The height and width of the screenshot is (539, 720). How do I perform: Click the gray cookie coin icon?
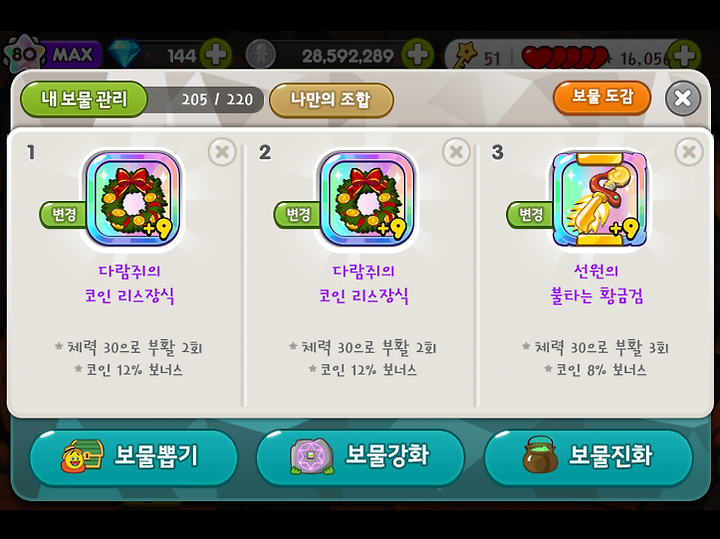click(x=261, y=55)
